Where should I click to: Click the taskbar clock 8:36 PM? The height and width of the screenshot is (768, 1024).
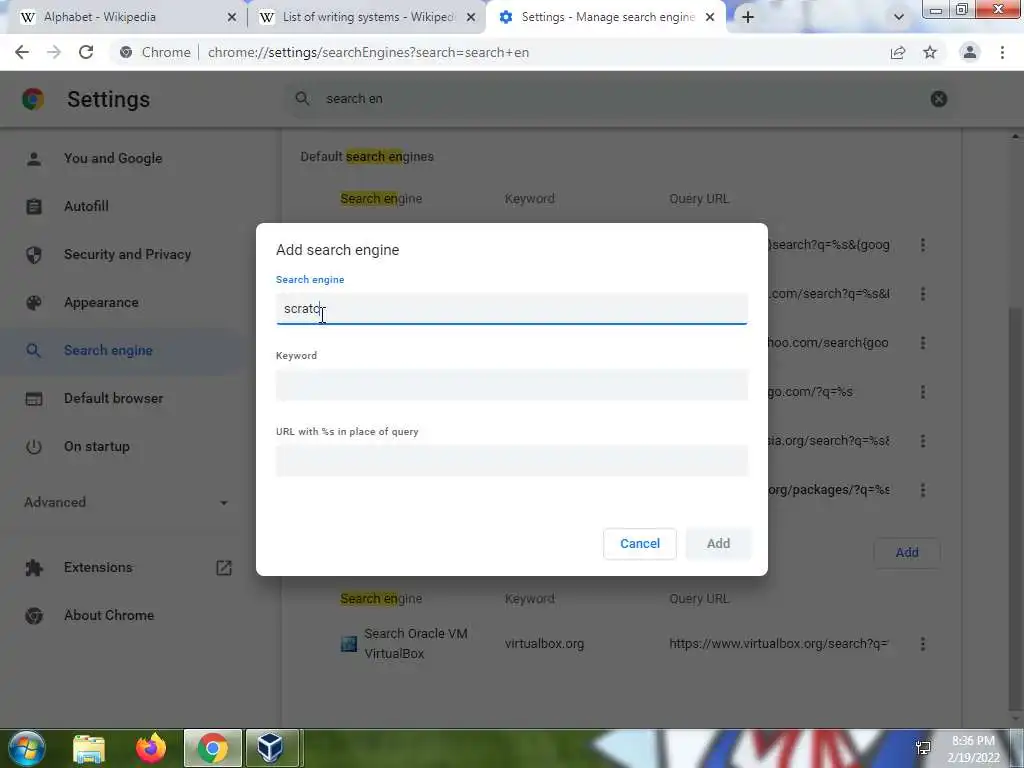tap(973, 741)
